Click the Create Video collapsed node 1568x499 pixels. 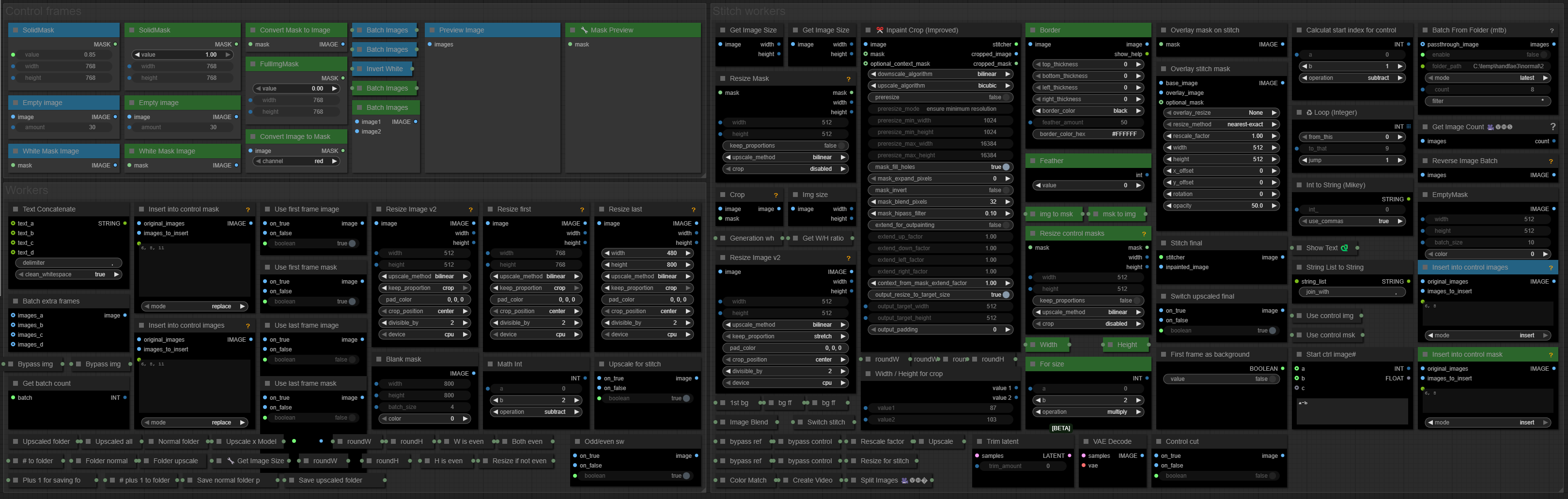[x=811, y=480]
